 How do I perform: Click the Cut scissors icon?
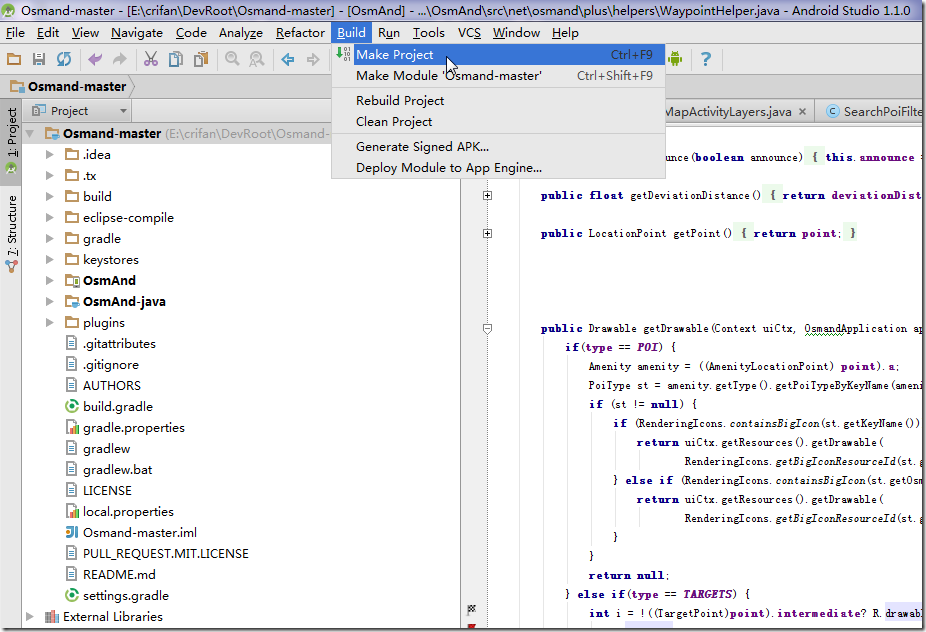[151, 59]
